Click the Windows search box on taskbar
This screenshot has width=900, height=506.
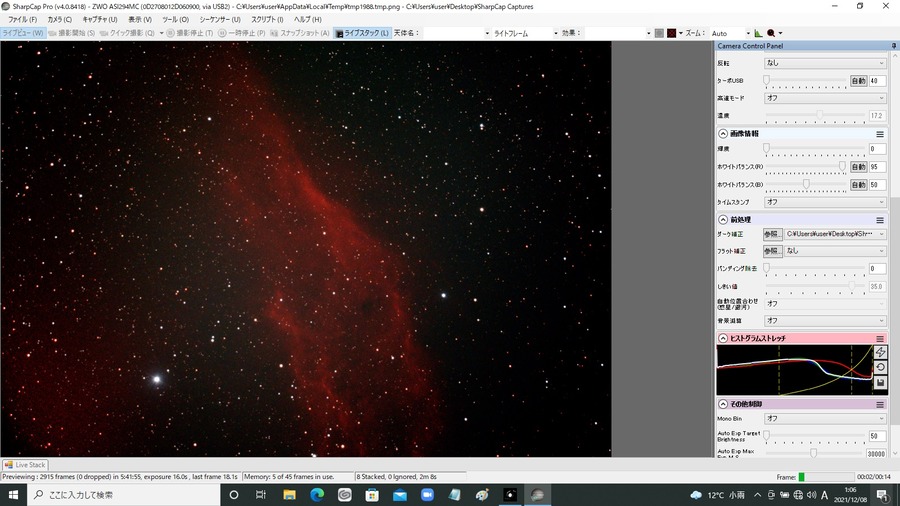point(124,495)
